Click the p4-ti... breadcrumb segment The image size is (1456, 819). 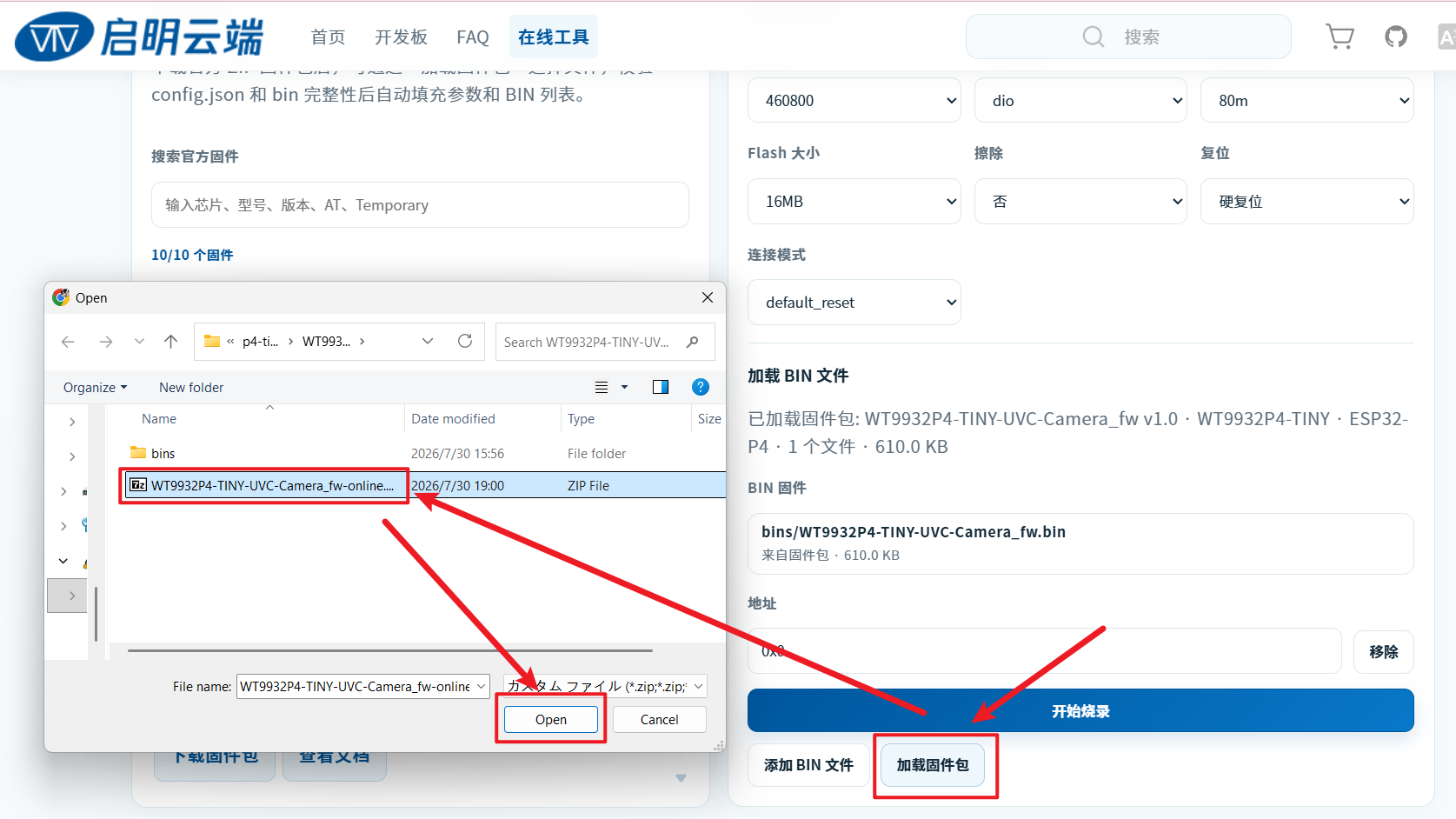coord(260,342)
